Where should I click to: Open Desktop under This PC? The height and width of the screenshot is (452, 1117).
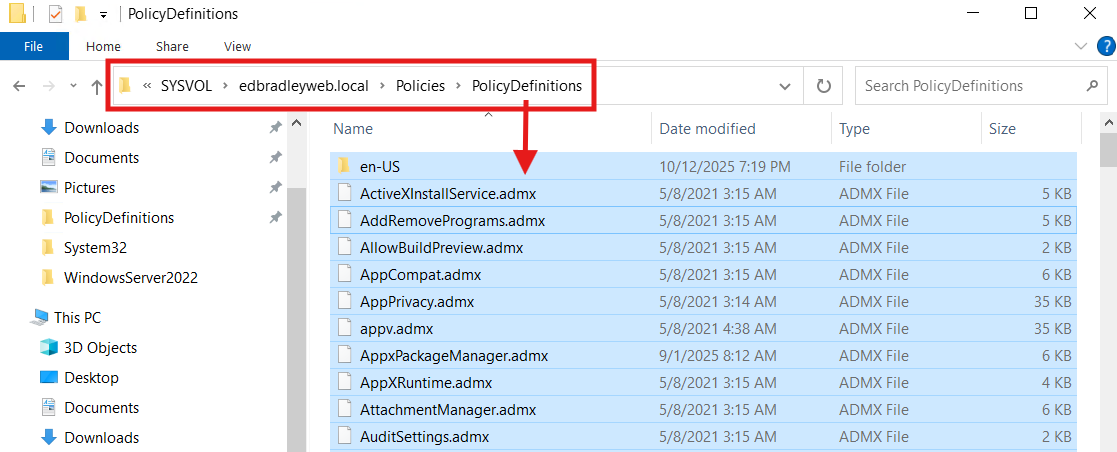[91, 378]
